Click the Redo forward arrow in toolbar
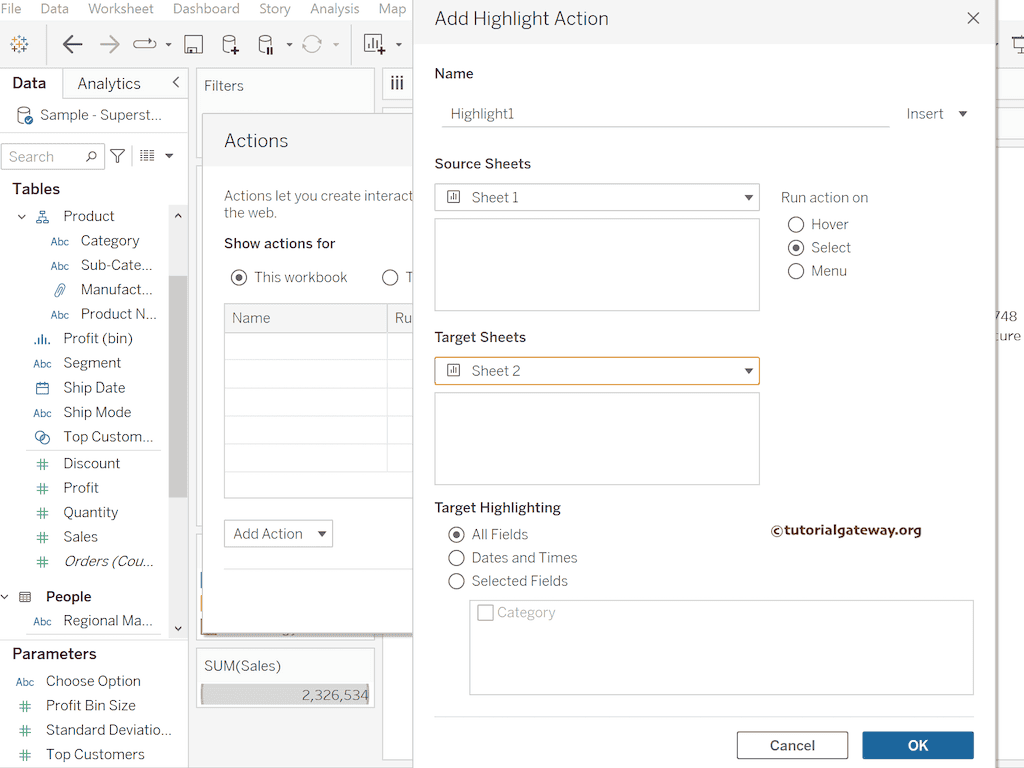The height and width of the screenshot is (768, 1024). pos(110,44)
